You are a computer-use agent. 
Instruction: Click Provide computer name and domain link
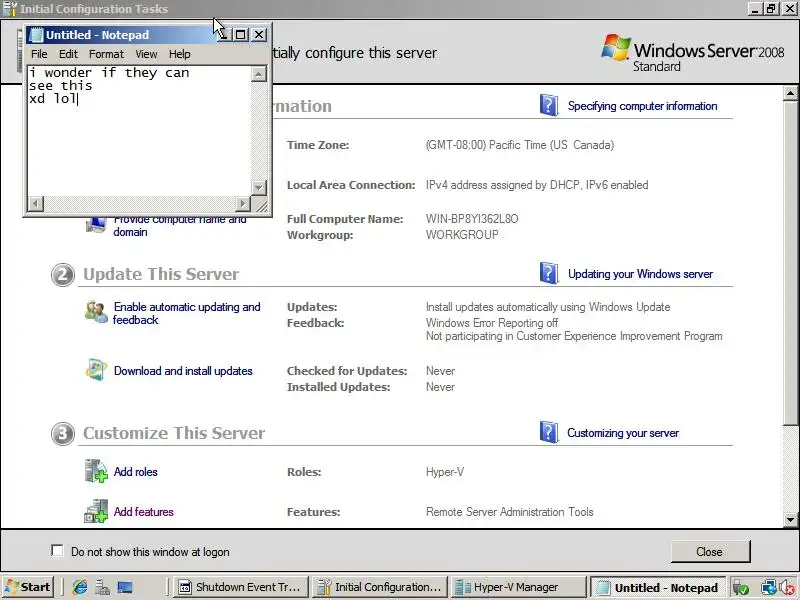pos(180,226)
